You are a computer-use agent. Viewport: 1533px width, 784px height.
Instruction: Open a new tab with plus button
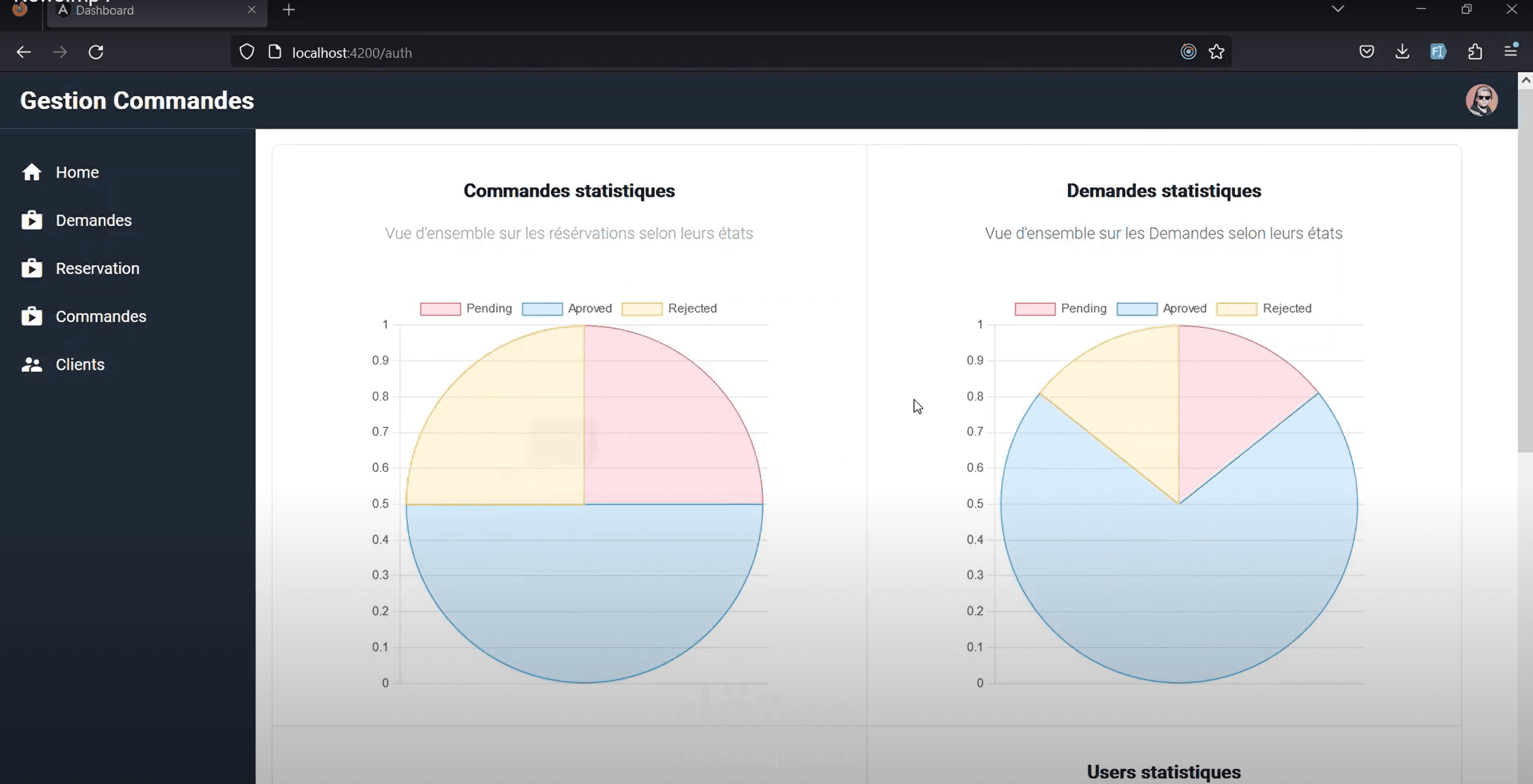[289, 10]
